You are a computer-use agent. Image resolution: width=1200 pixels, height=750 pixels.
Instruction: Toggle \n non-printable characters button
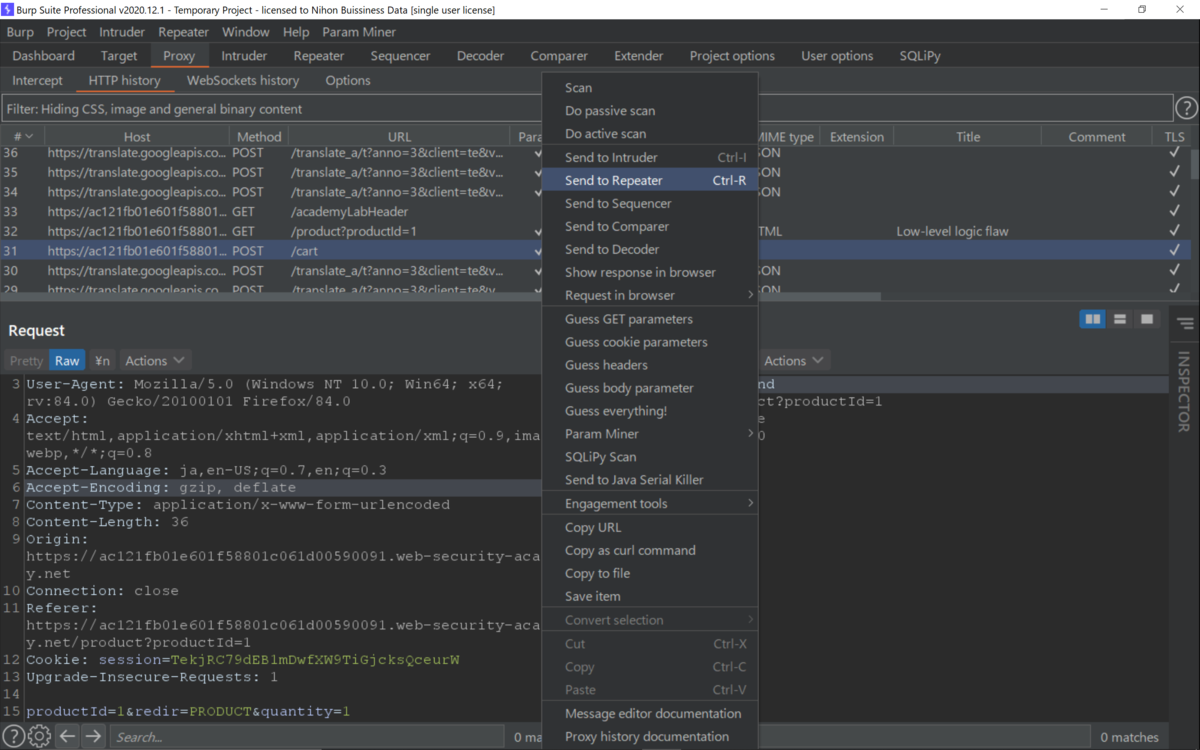(102, 361)
